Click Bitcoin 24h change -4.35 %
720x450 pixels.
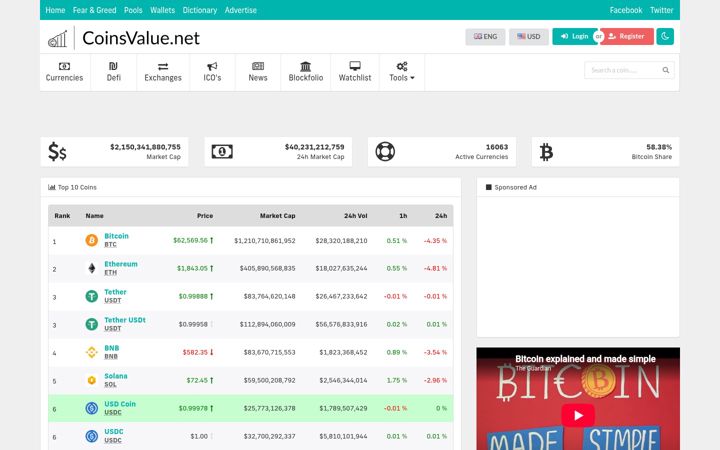point(435,241)
